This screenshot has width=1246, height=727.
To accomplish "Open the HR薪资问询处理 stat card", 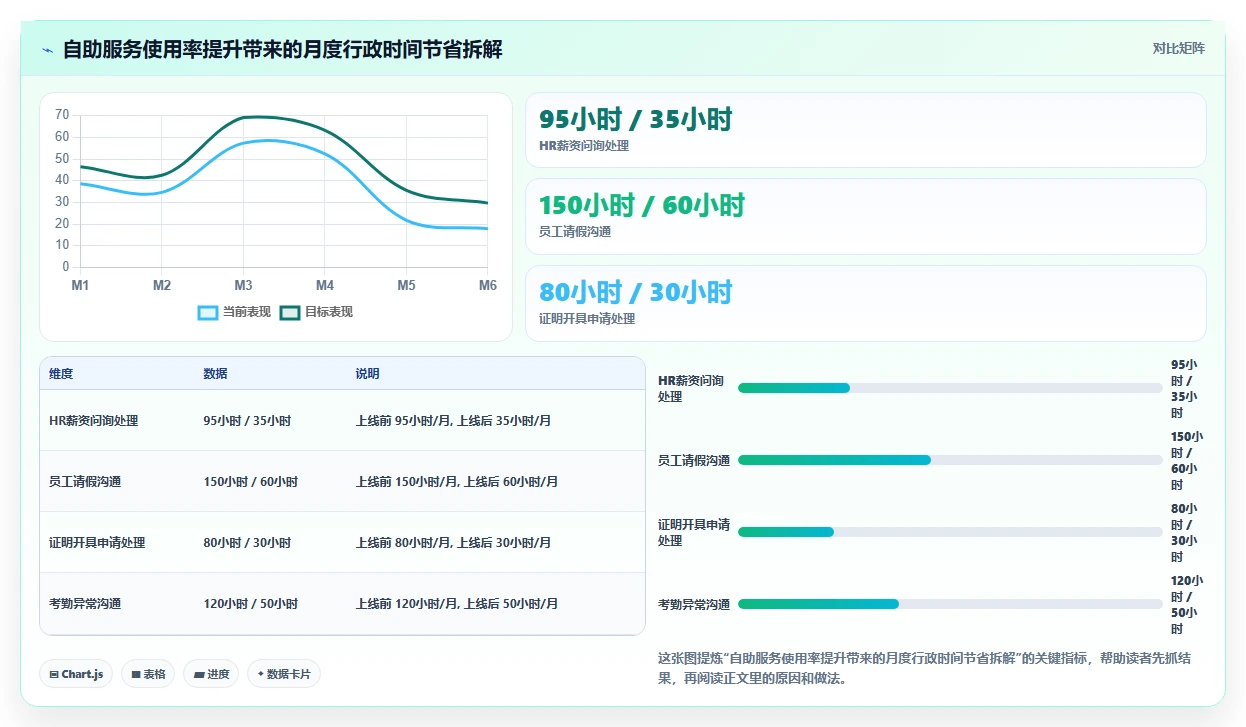I will click(x=866, y=130).
